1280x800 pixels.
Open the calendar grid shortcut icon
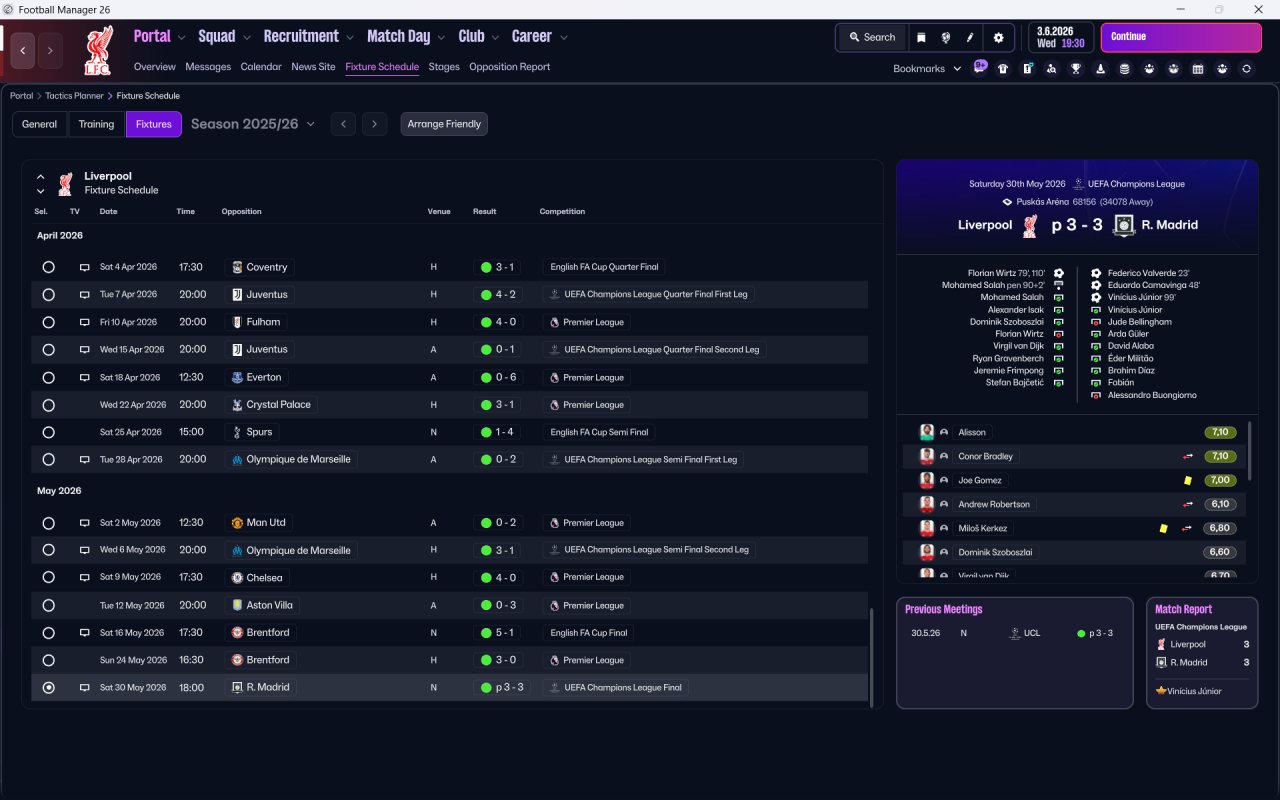[x=1198, y=69]
